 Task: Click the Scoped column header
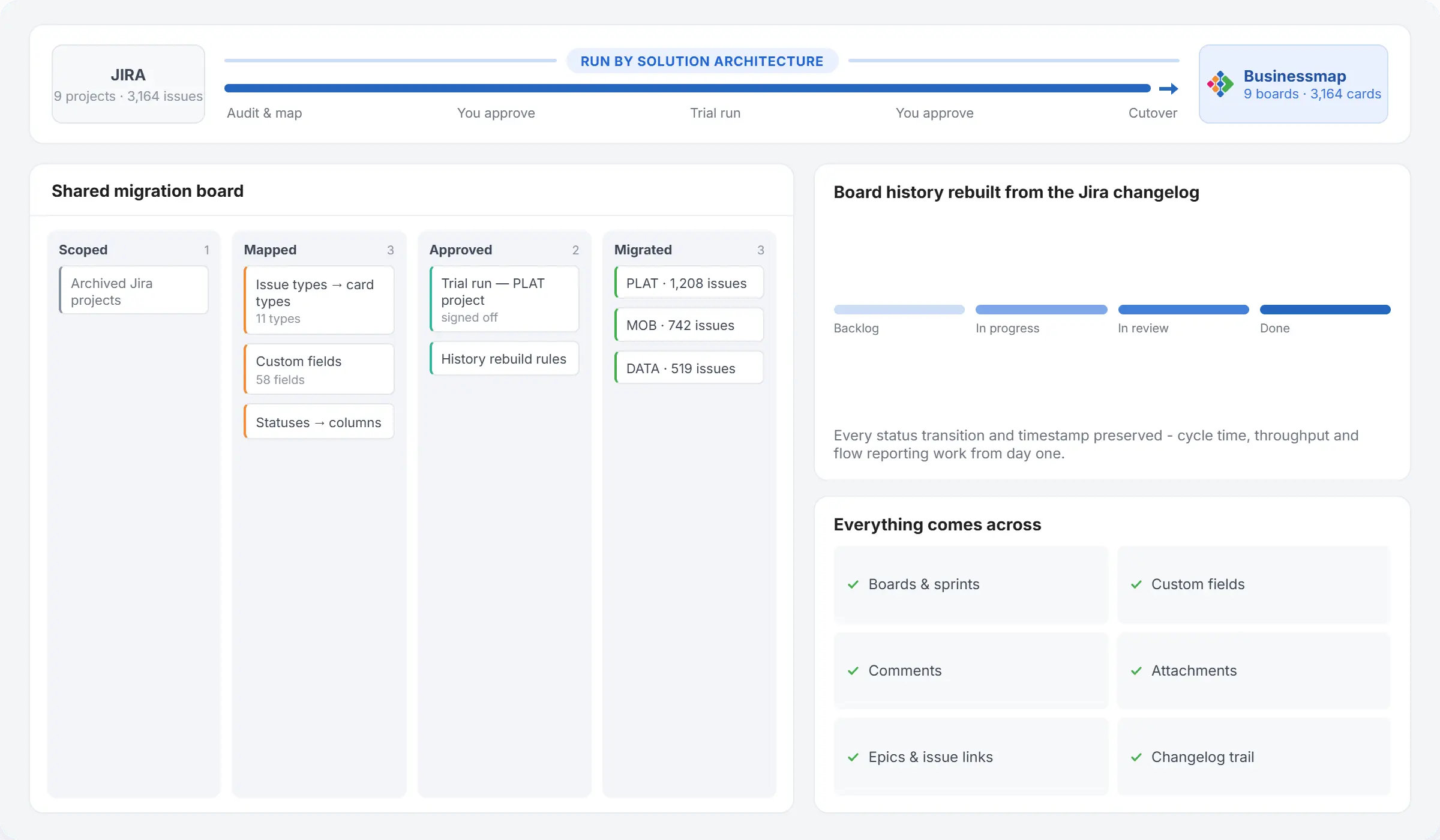[83, 250]
